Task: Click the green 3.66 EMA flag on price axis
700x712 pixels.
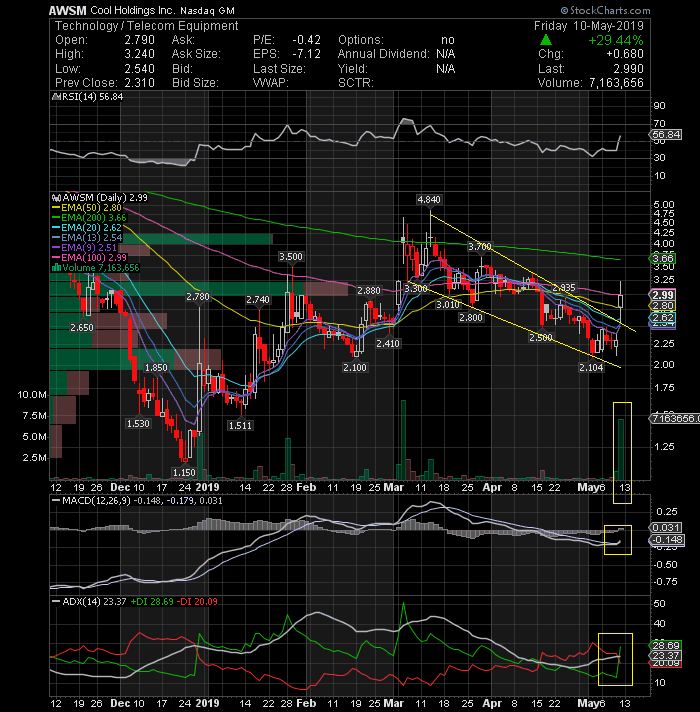Action: (663, 258)
